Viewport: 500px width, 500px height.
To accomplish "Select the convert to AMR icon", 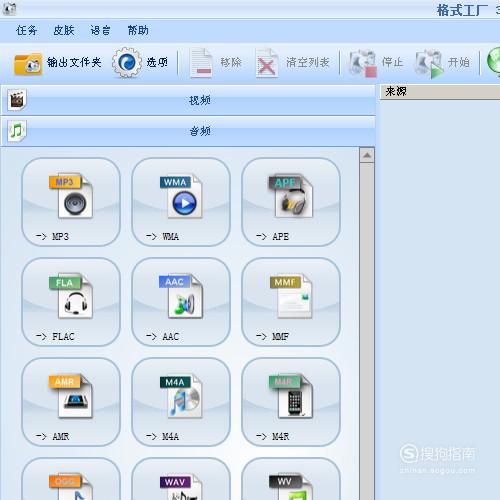I will pos(71,402).
